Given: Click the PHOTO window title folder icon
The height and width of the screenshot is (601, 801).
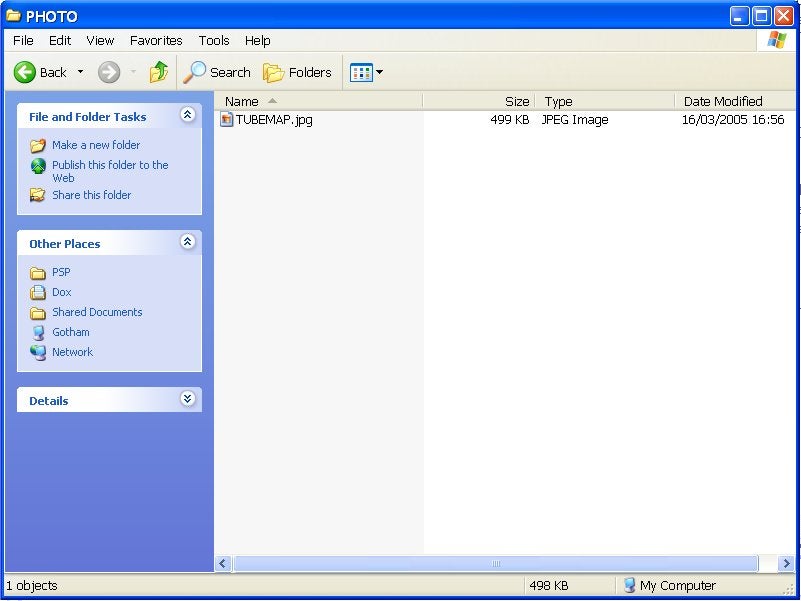Looking at the screenshot, I should pyautogui.click(x=13, y=16).
